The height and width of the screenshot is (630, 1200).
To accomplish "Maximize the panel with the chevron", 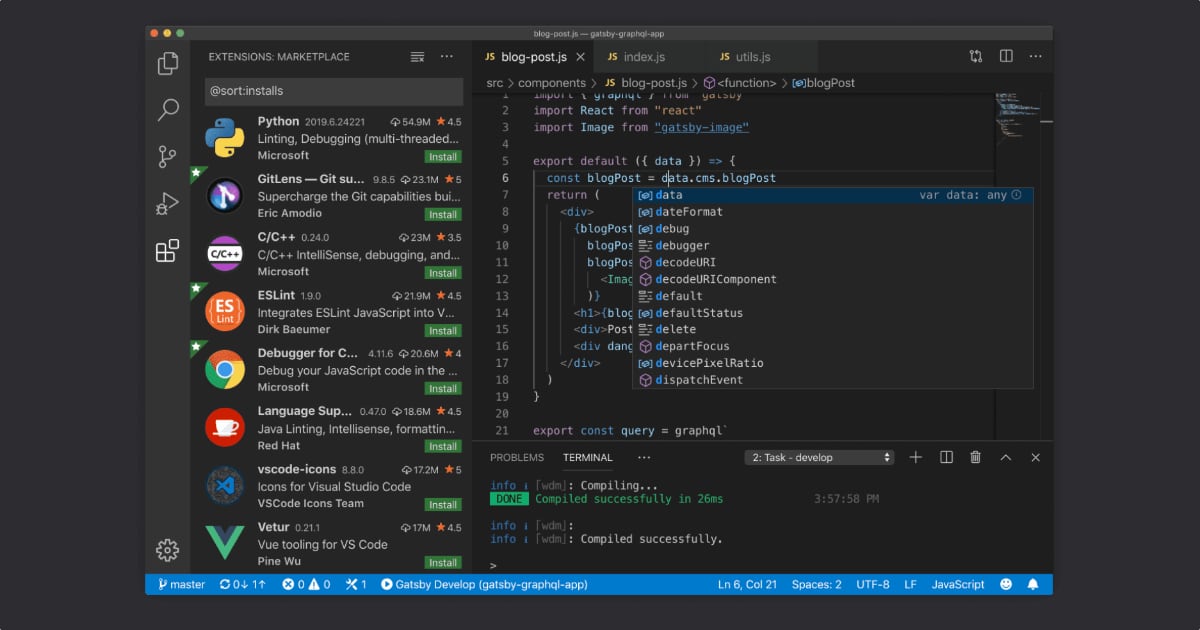I will [1005, 457].
